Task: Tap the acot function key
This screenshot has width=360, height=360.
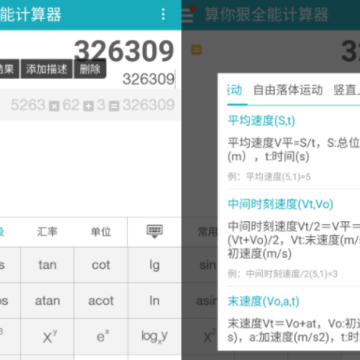Action: (101, 301)
